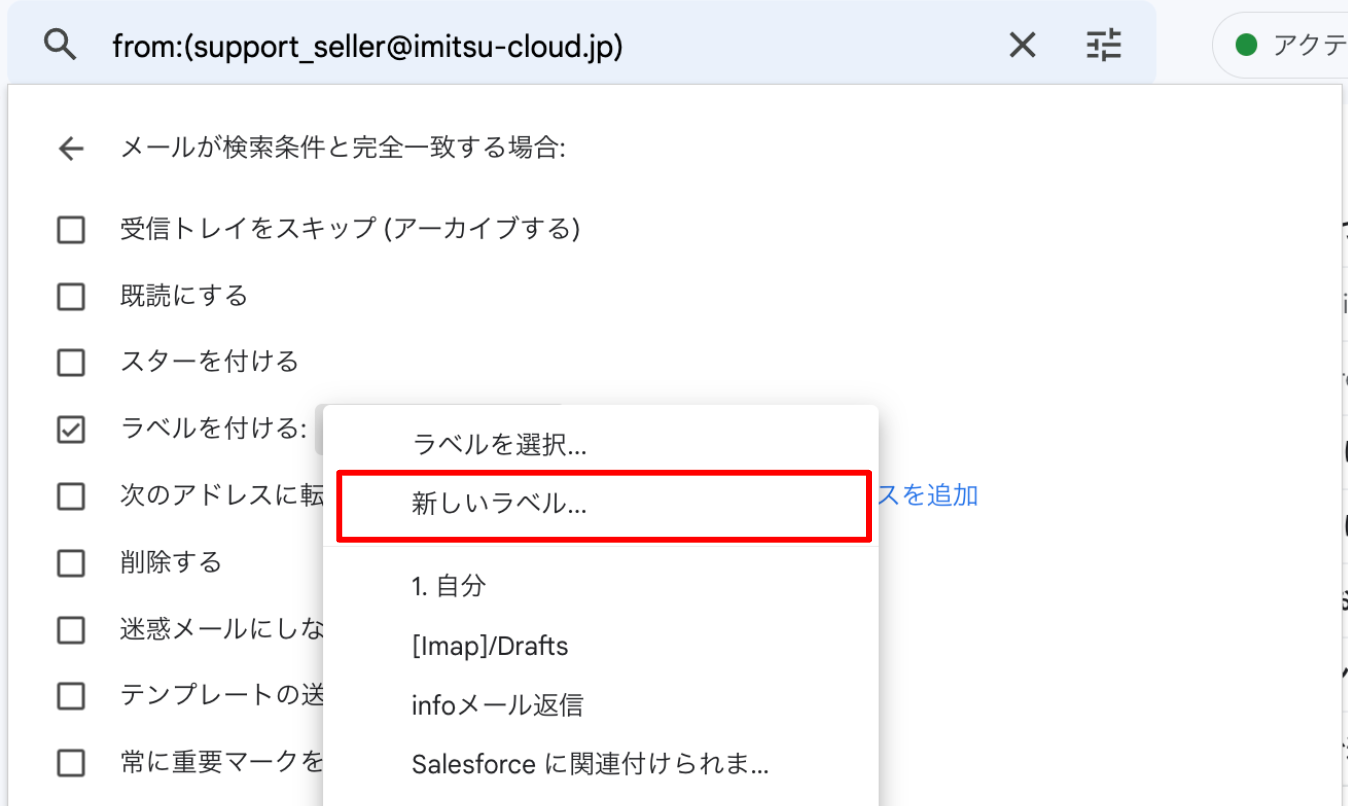Enable the forward to address checkbox

click(71, 496)
